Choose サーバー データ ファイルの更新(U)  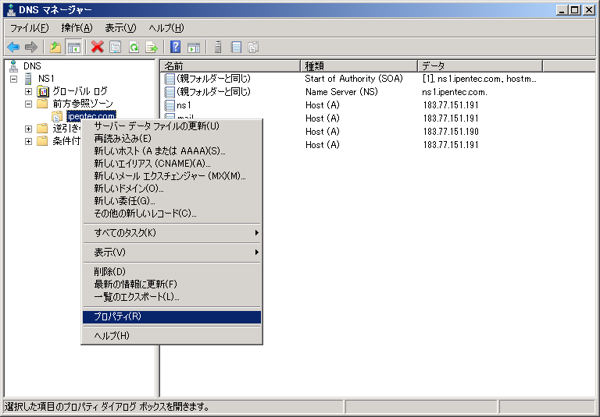click(x=172, y=126)
